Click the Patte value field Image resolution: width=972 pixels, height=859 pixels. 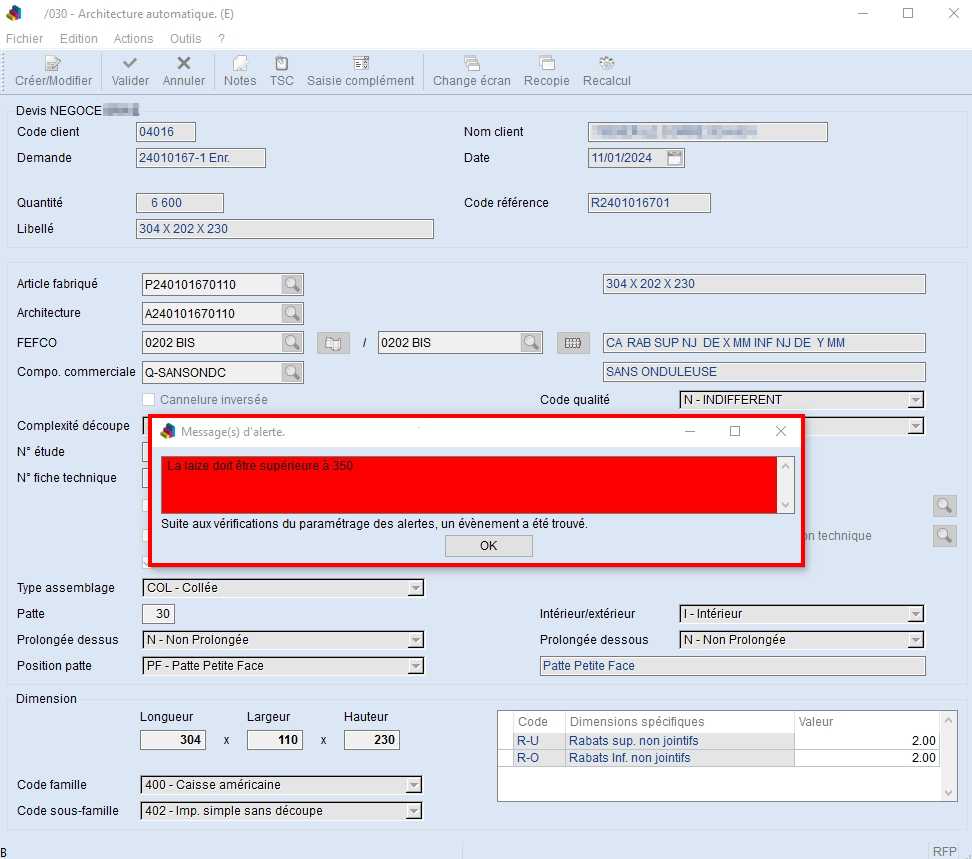159,614
